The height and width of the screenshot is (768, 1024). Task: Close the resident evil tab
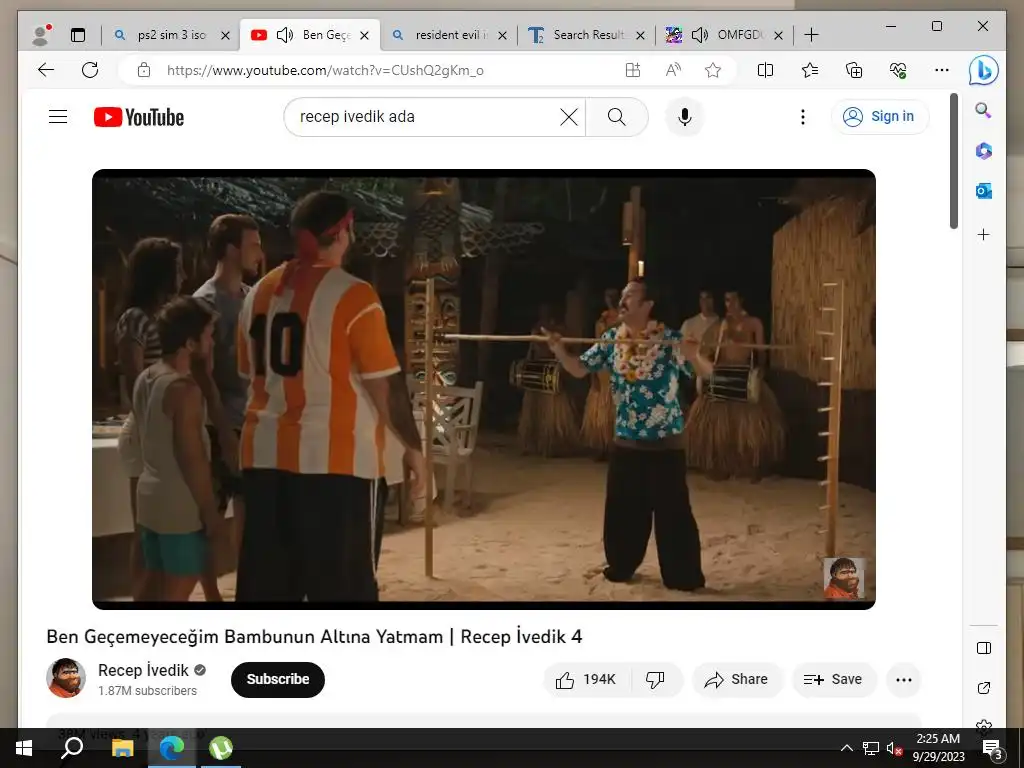pos(502,35)
